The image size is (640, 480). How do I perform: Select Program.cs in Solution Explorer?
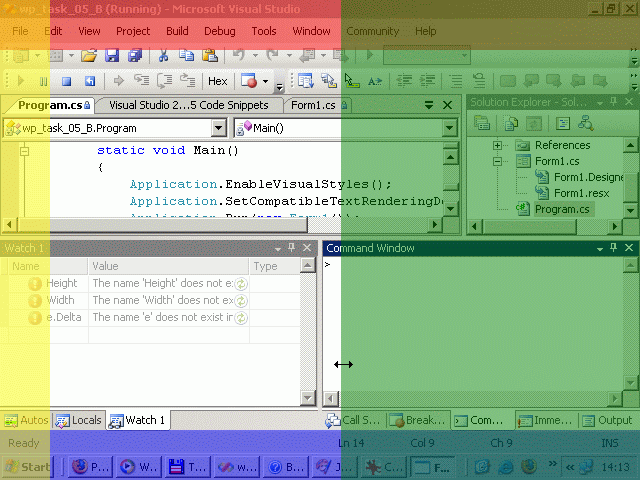(562, 209)
